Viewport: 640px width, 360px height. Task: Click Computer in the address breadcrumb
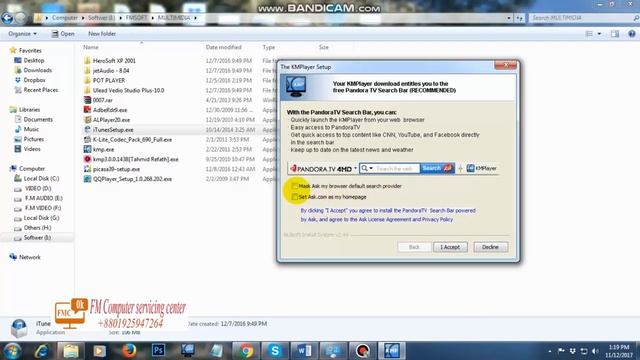[64, 18]
